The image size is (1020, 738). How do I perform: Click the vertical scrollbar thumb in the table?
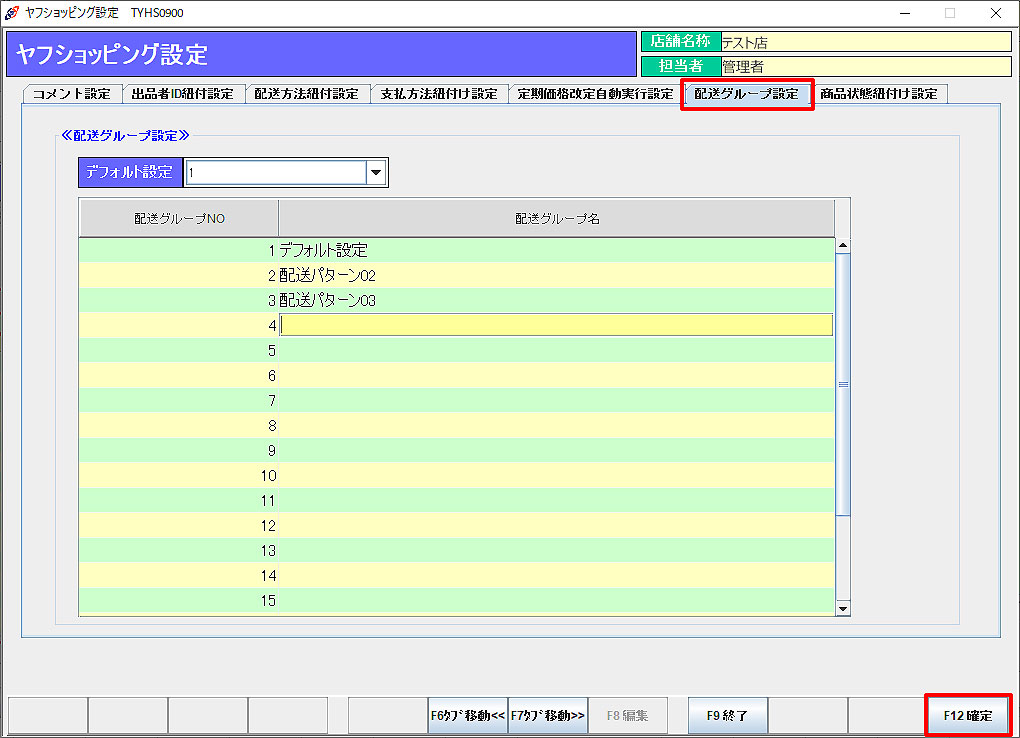pos(842,384)
